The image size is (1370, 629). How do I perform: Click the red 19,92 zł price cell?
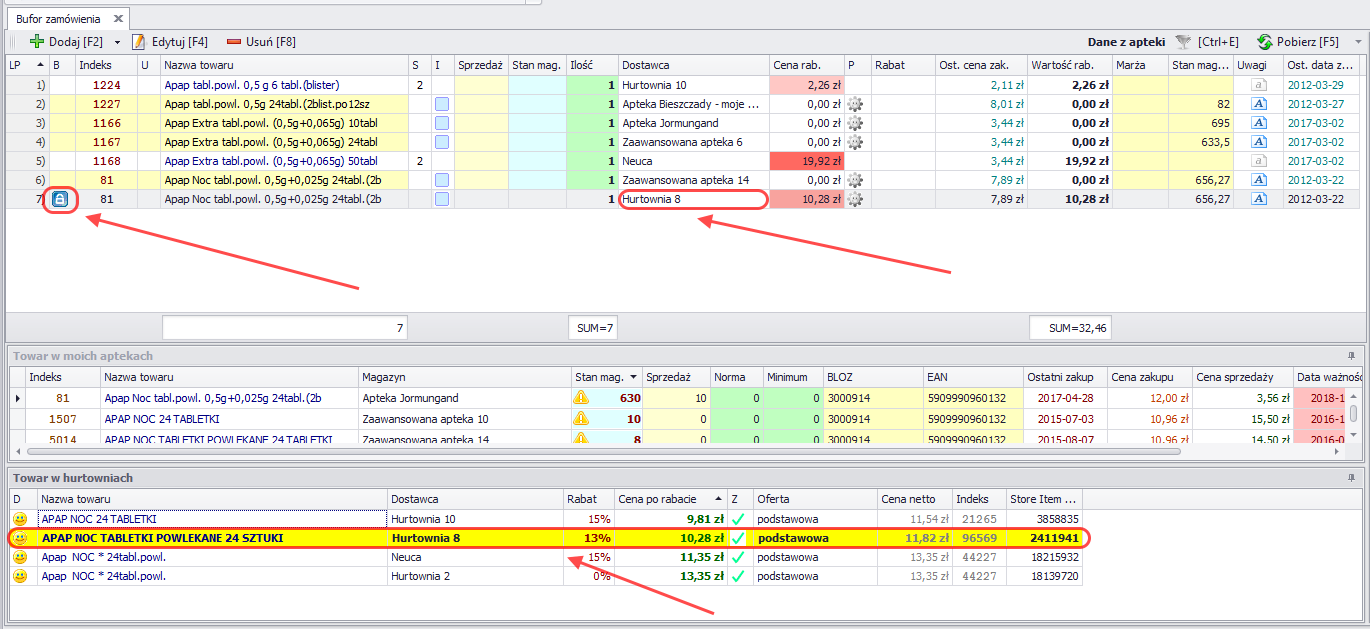806,161
